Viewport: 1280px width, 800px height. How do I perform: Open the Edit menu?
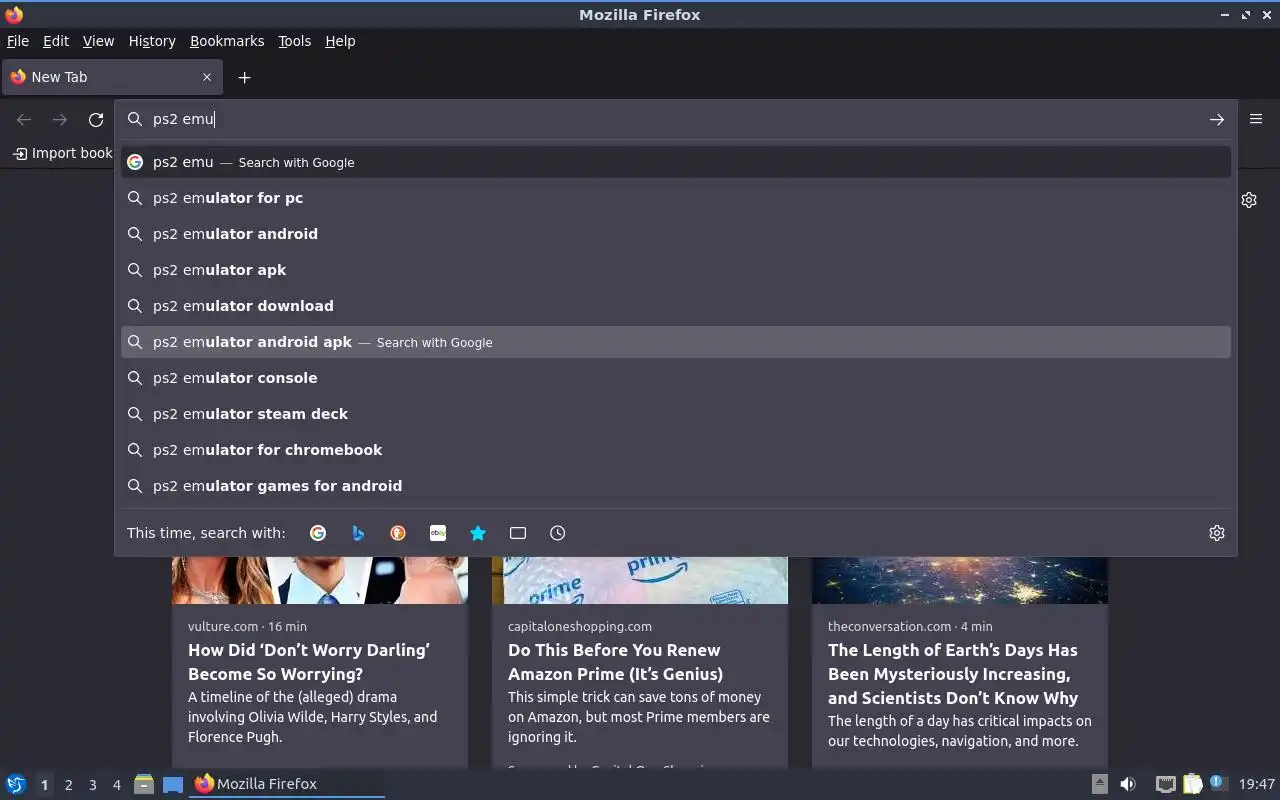(x=56, y=41)
